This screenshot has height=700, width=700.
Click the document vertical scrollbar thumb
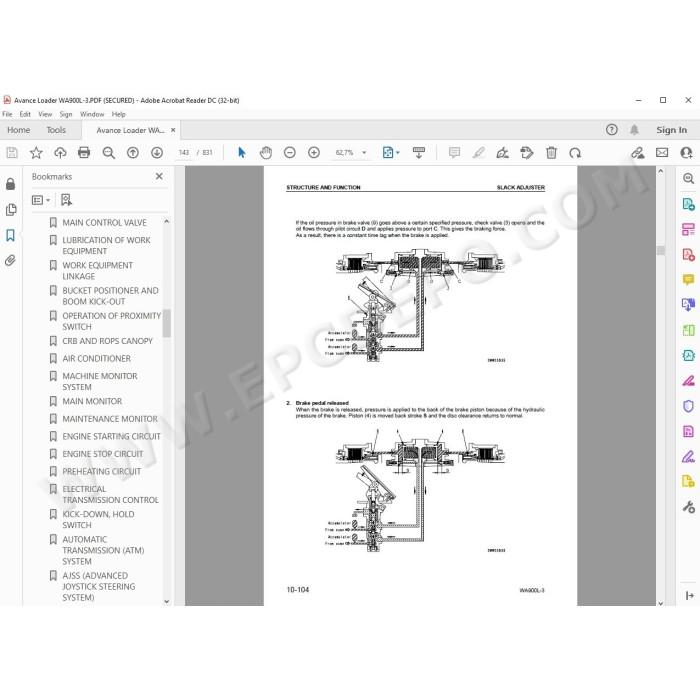tap(661, 250)
